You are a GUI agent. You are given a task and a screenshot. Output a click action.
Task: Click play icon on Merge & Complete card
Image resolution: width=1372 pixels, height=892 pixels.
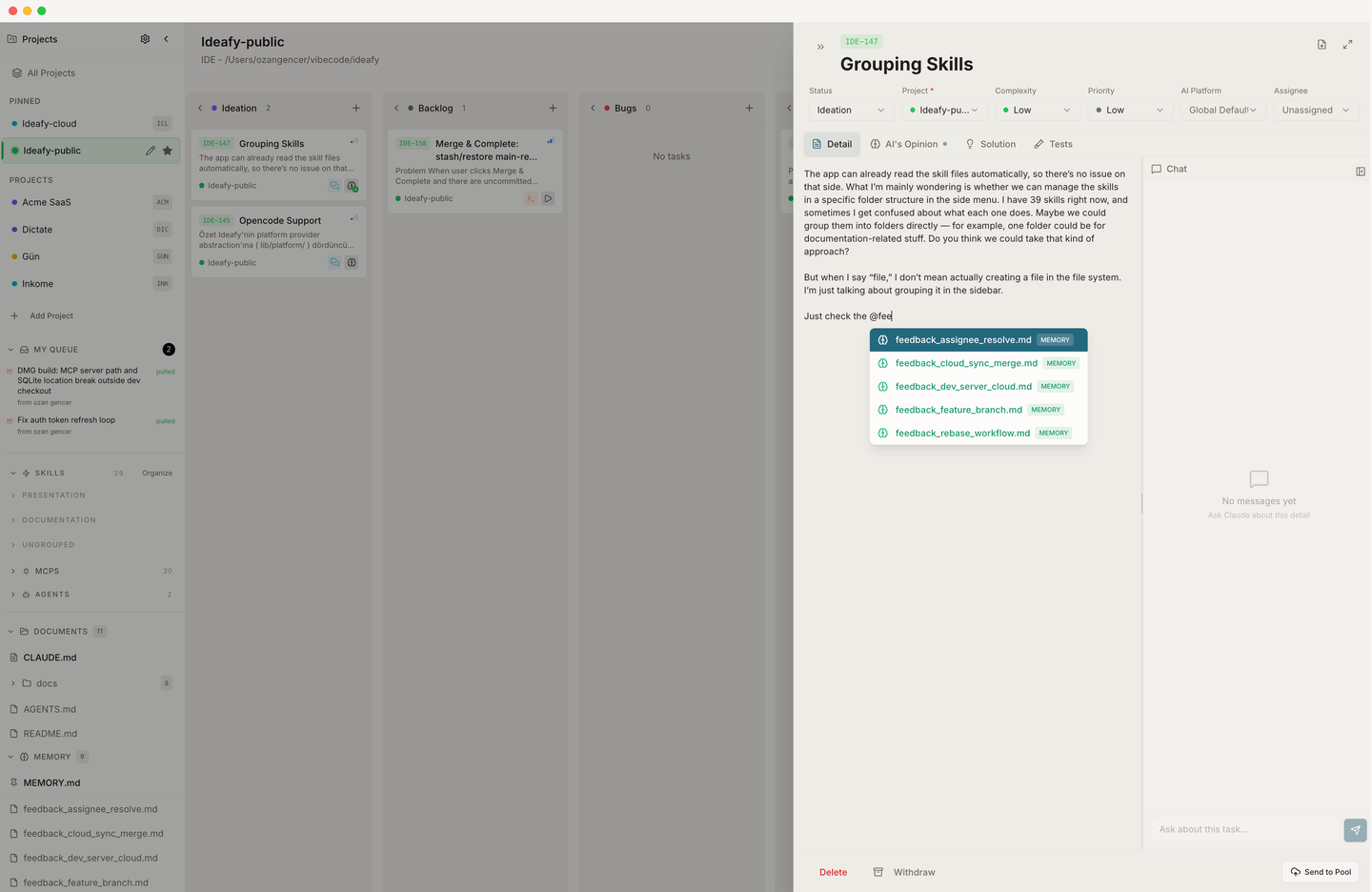coord(548,198)
